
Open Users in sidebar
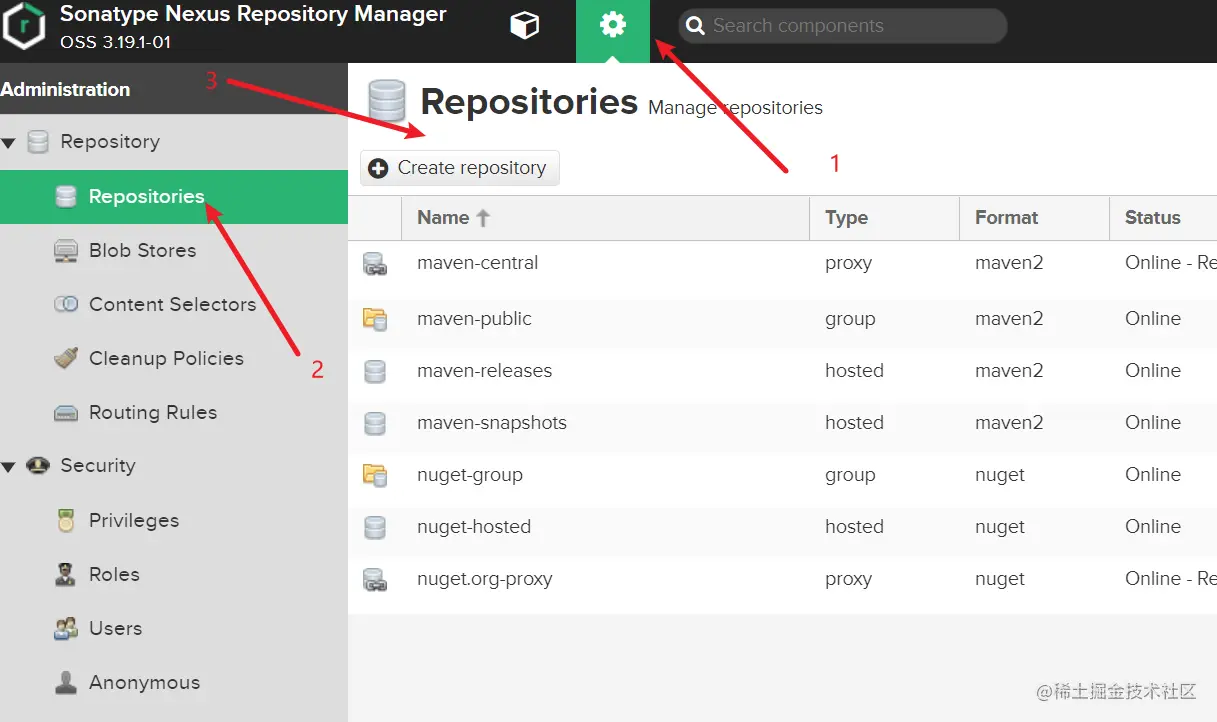coord(115,629)
